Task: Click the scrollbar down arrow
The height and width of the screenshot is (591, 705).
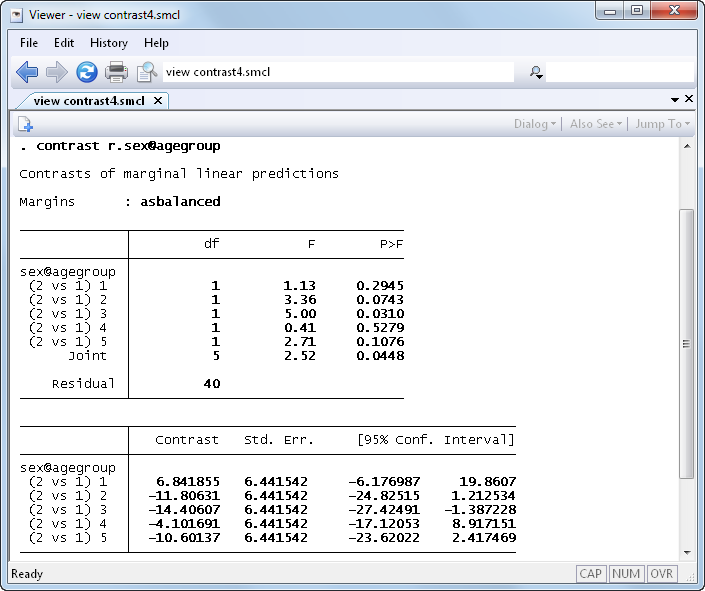Action: [687, 552]
